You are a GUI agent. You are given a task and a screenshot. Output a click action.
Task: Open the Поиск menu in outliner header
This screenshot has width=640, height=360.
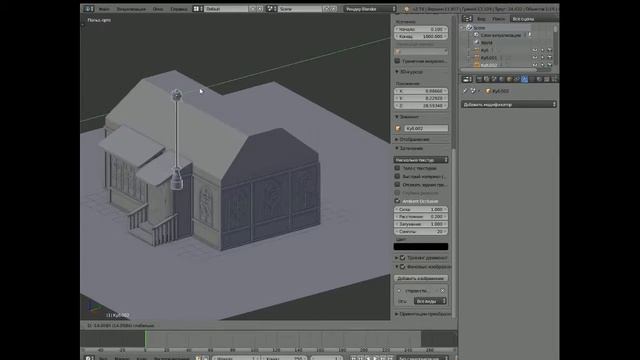click(498, 19)
